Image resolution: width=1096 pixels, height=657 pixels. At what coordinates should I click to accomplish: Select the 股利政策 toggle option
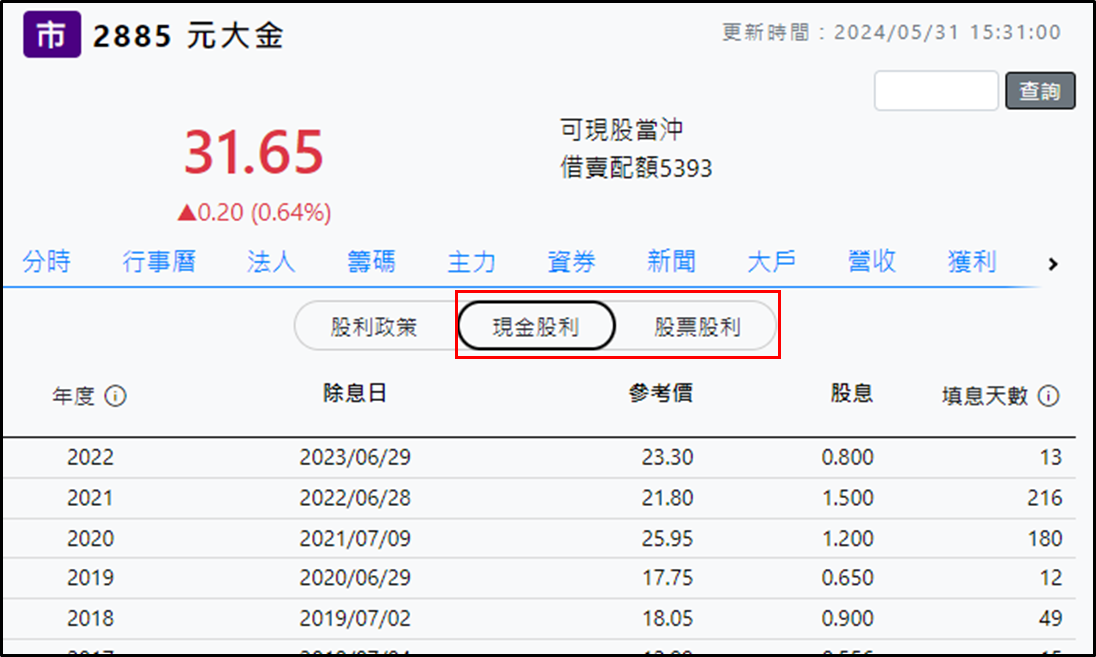(374, 327)
